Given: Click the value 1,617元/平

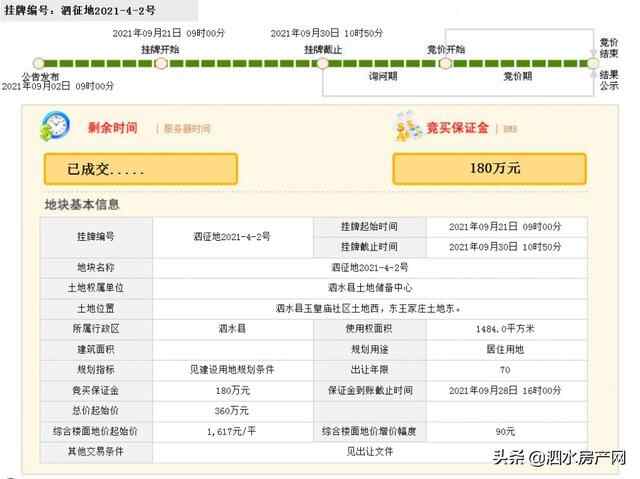Looking at the screenshot, I should 231,431.
